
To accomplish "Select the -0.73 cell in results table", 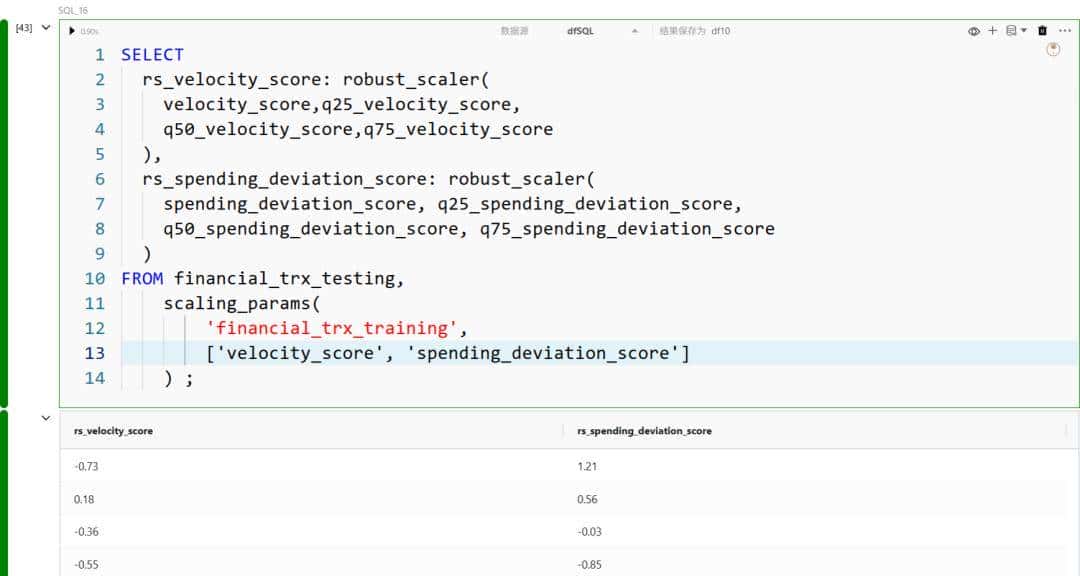I will coord(86,466).
